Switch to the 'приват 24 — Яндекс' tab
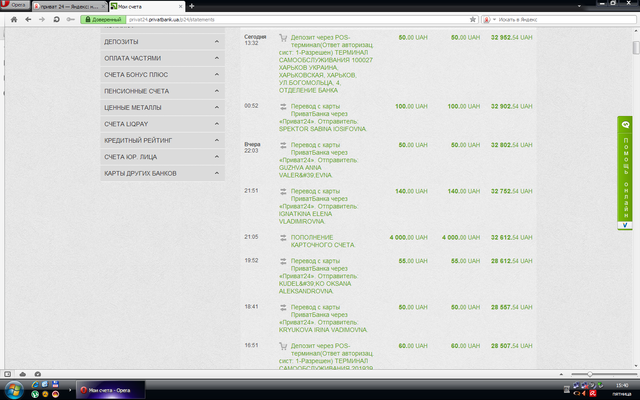This screenshot has width=640, height=400. (67, 7)
